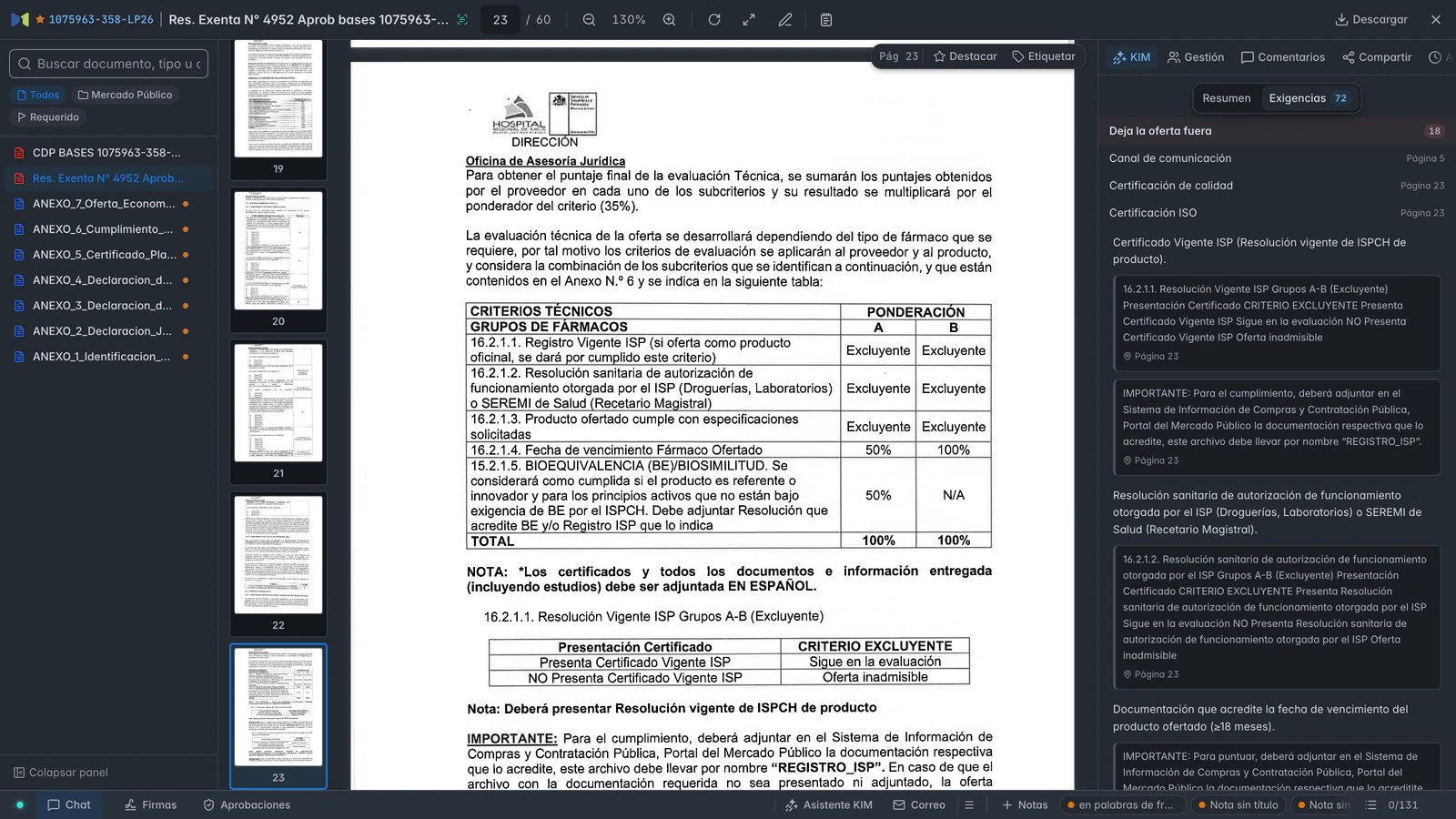Open CDP BASES 1075963-358 document
The image size is (1456, 819).
(x=106, y=153)
